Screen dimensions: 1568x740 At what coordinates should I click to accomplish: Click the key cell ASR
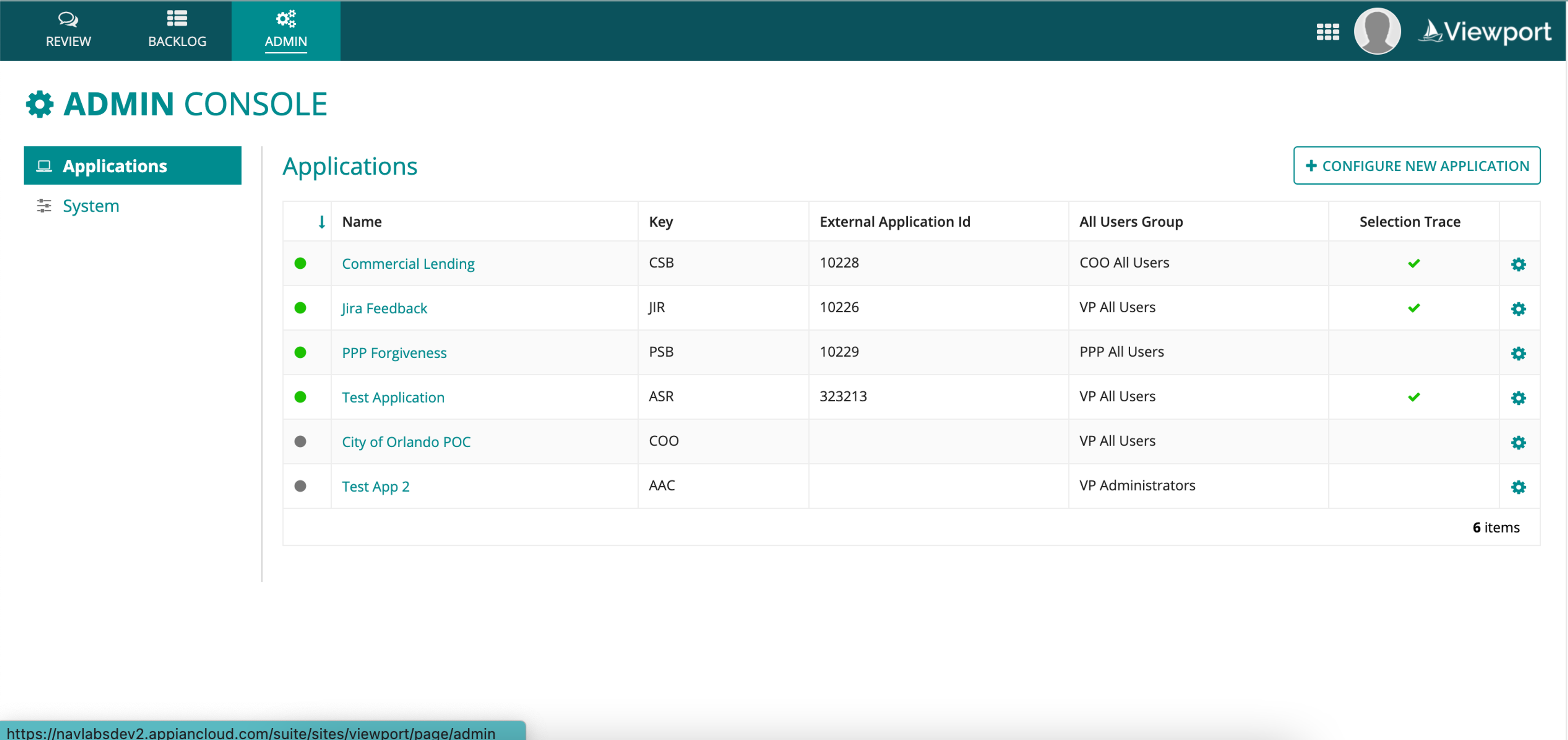[661, 396]
